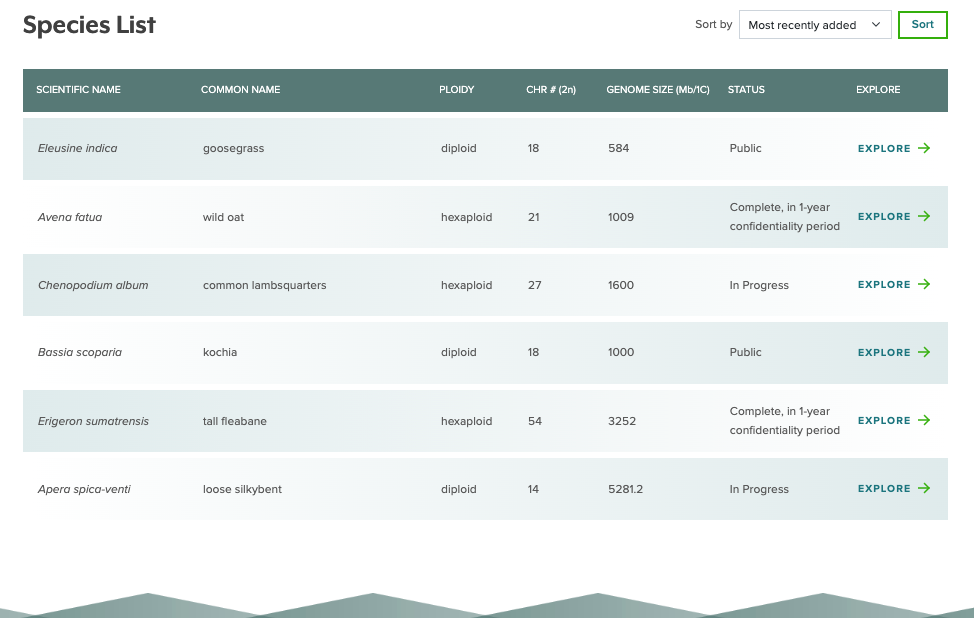Screen dimensions: 974x618
Task: Click the arrow icon for Chenopodium album
Action: [x=924, y=284]
